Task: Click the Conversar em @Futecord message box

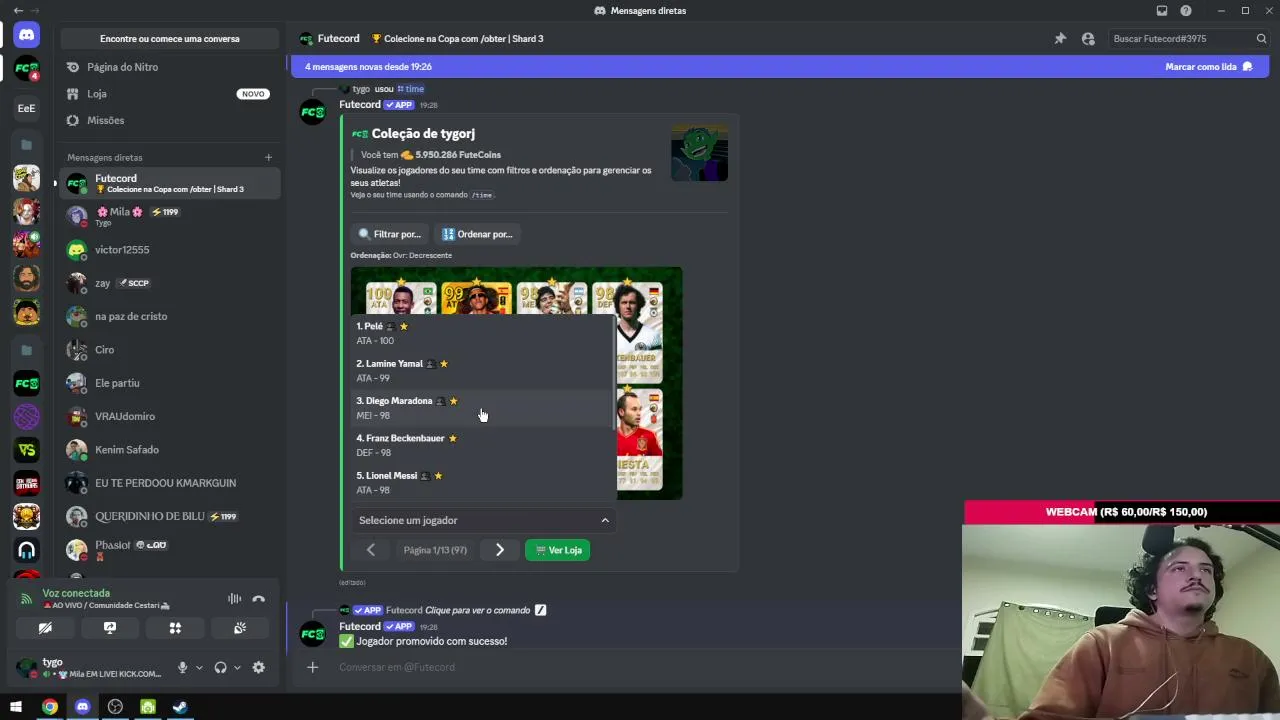Action: pyautogui.click(x=640, y=667)
